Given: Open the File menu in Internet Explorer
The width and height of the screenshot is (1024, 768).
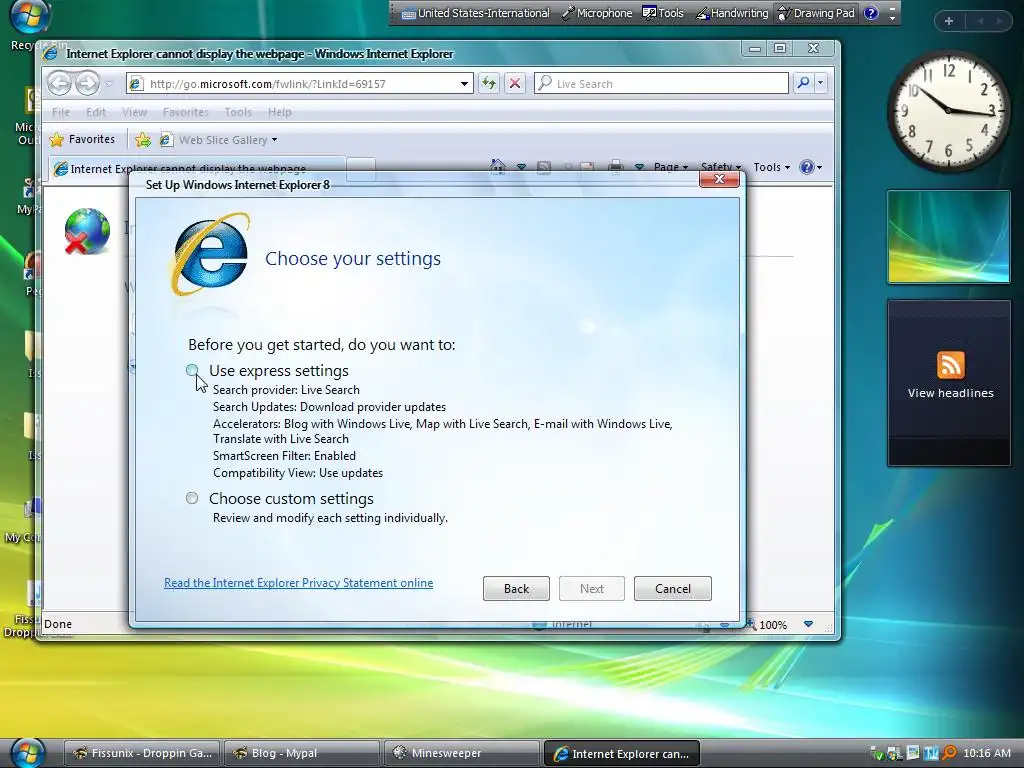Looking at the screenshot, I should pyautogui.click(x=61, y=112).
